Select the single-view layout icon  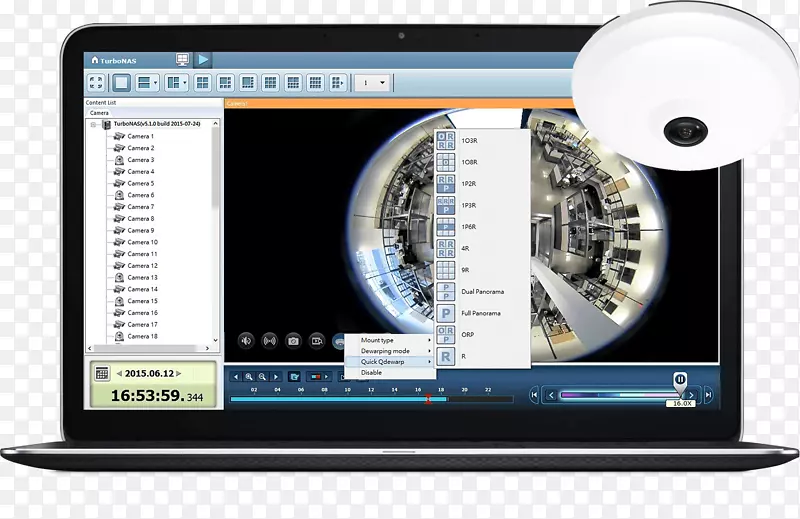pyautogui.click(x=122, y=83)
